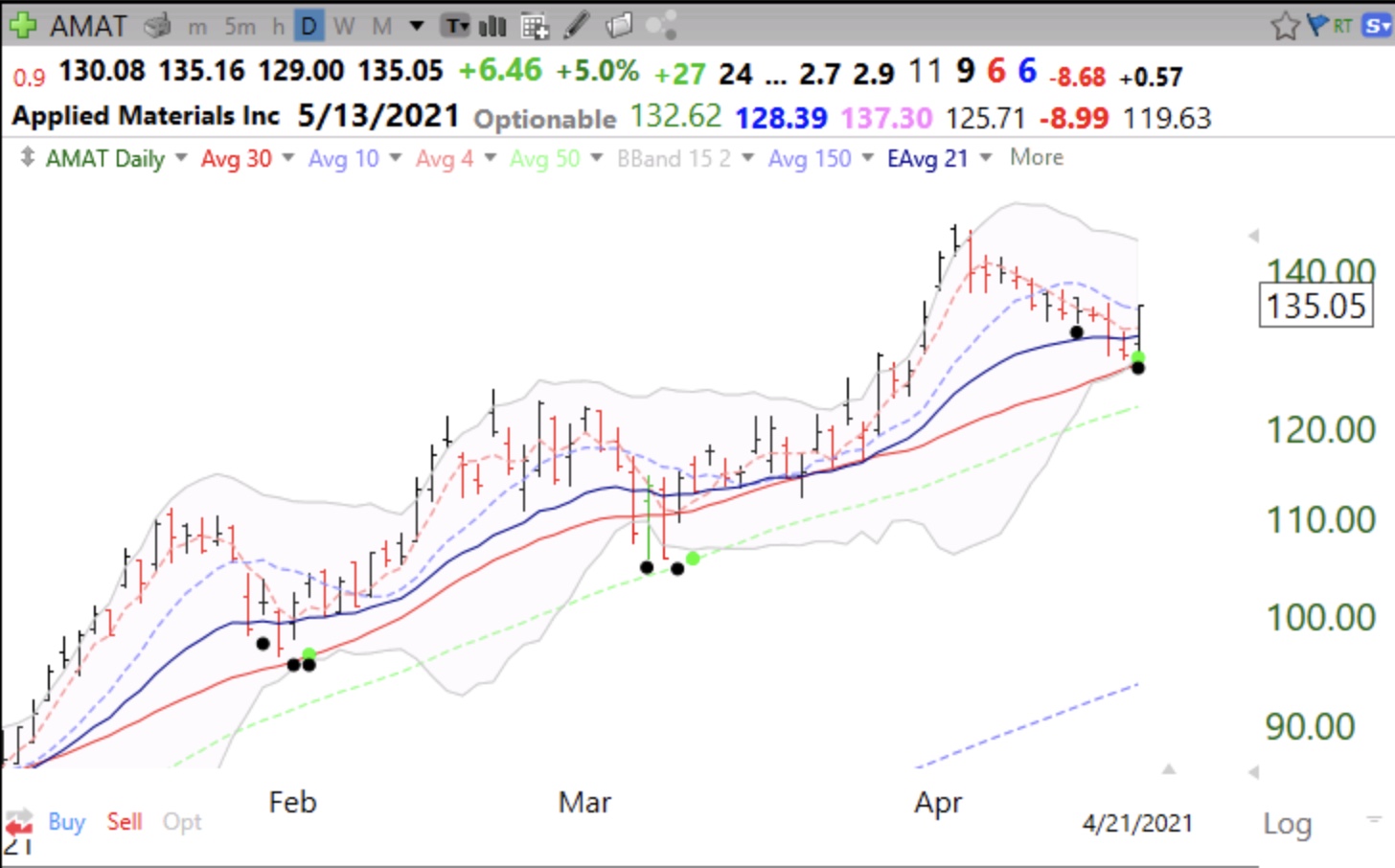The image size is (1395, 868).
Task: Expand the Avg 10 indicator dropdown
Action: 395,157
